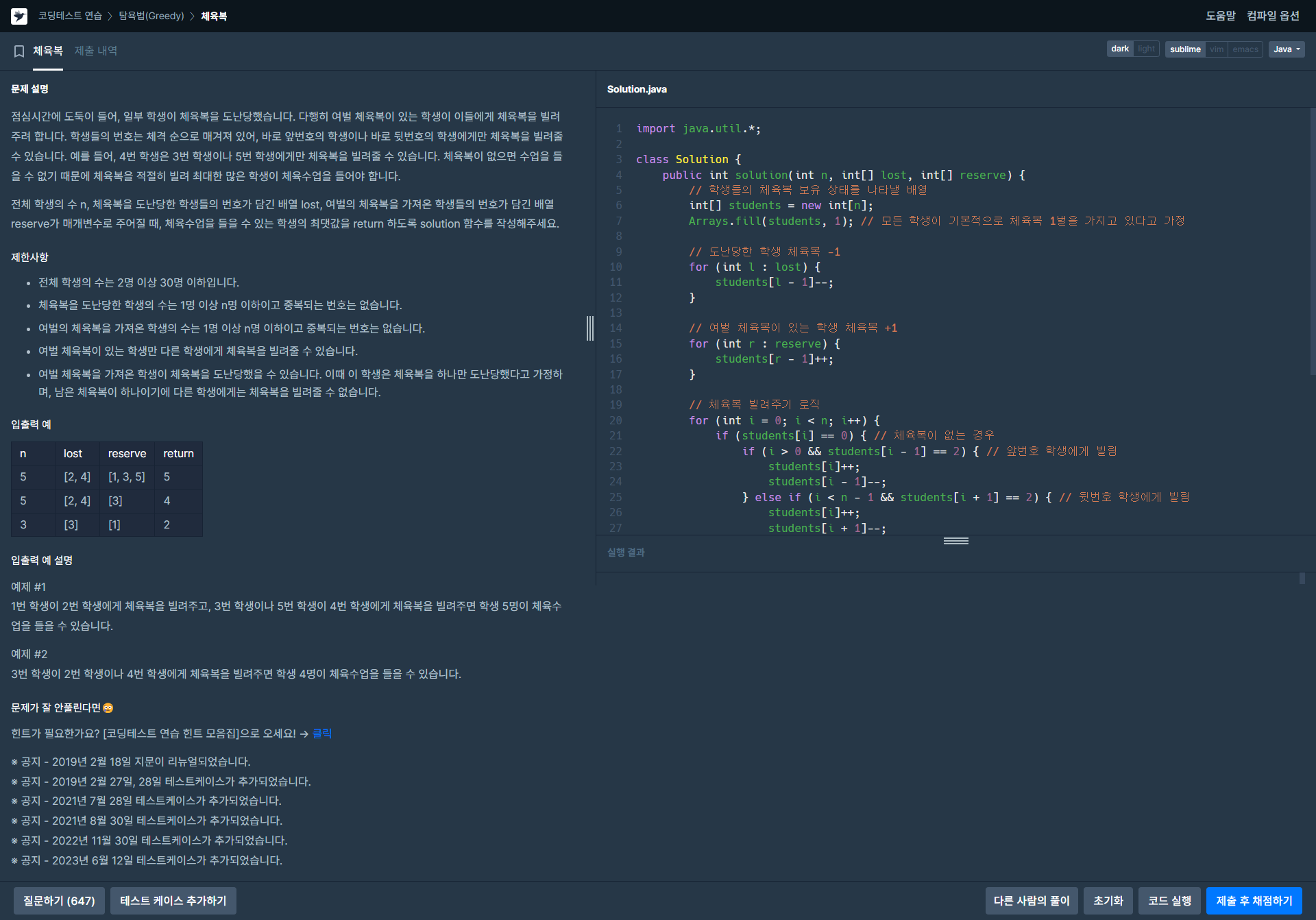The height and width of the screenshot is (920, 1316).
Task: Open 질문하기 (647) questions
Action: (x=59, y=901)
